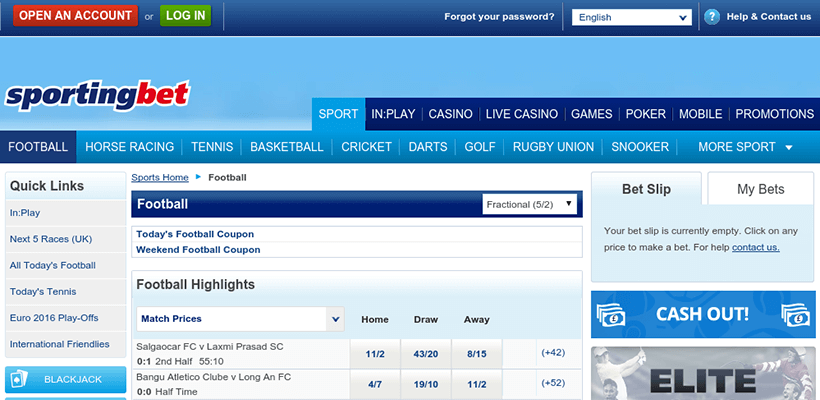Expand the More Sport menu
This screenshot has width=820, height=400.
pos(745,147)
